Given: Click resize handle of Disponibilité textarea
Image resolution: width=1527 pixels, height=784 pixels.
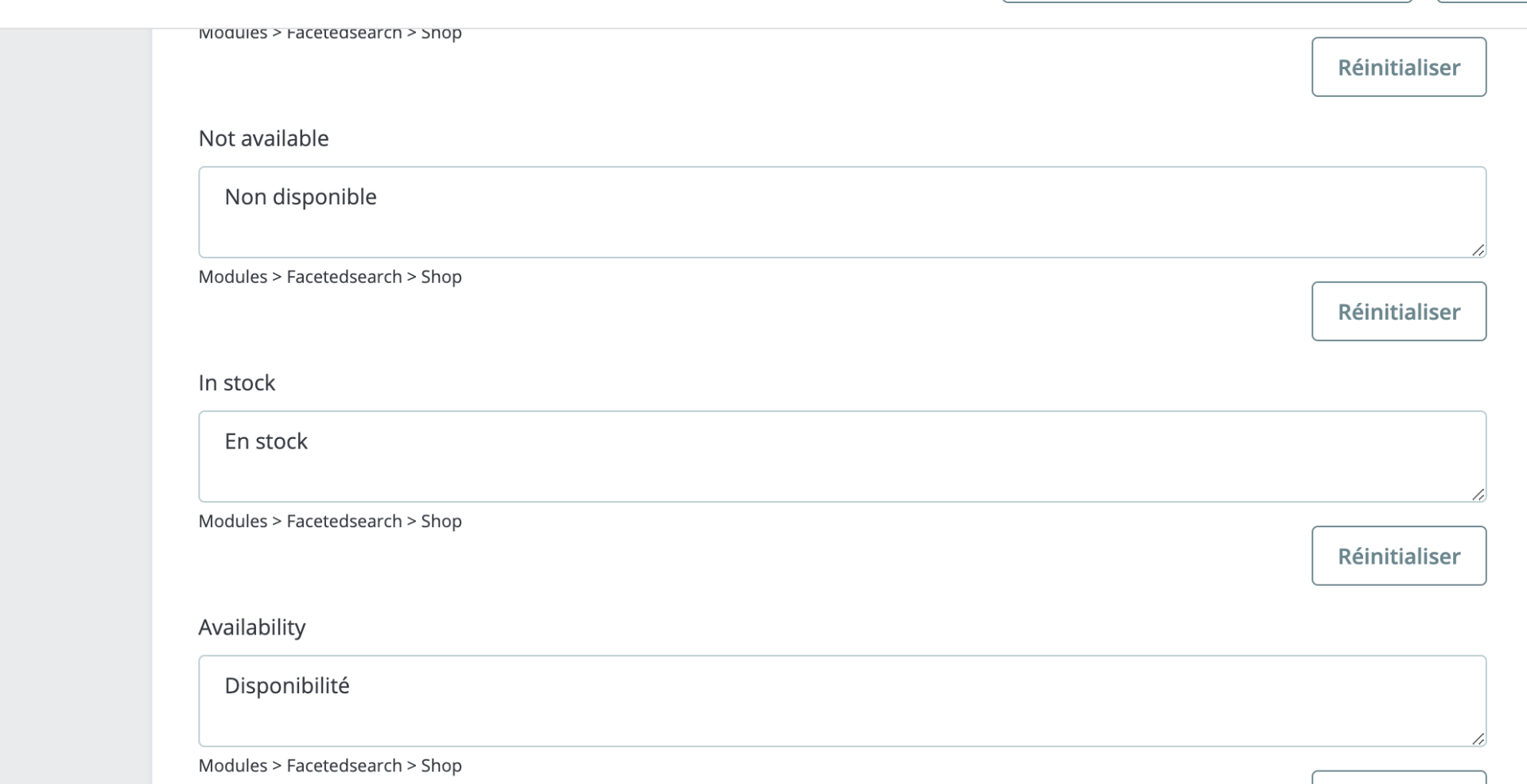Looking at the screenshot, I should pos(1478,739).
